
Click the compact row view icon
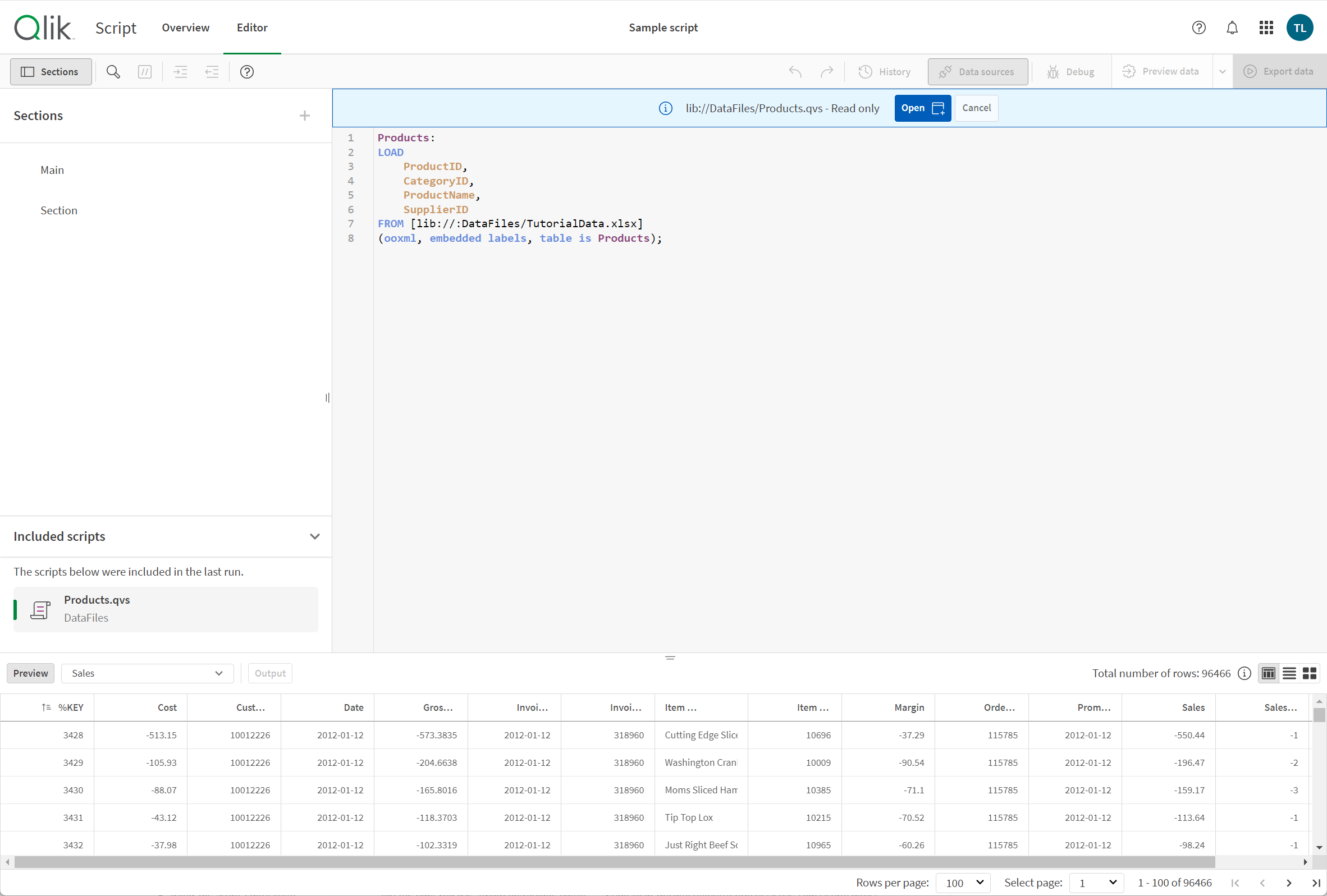pyautogui.click(x=1289, y=672)
